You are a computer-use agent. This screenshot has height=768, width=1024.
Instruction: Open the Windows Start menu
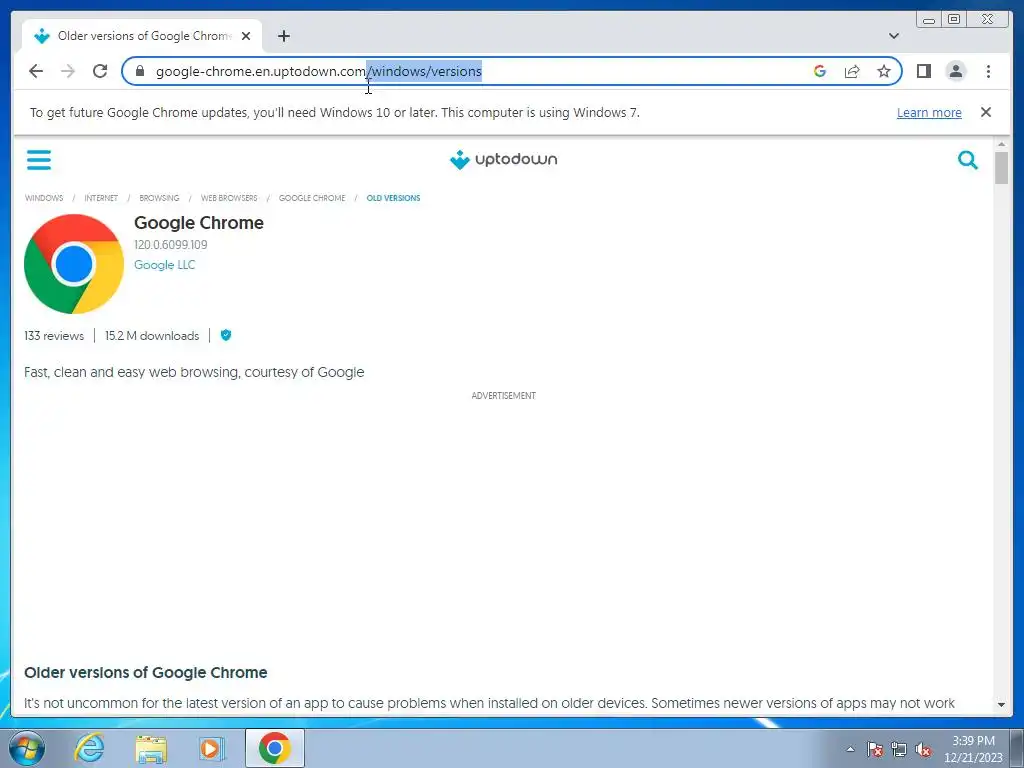27,748
